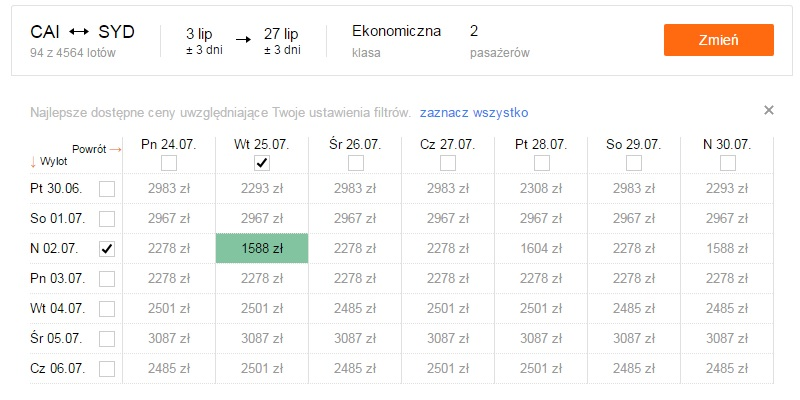The height and width of the screenshot is (400, 800).
Task: Select the highlighted 1588 zł green cell
Action: click(x=262, y=248)
